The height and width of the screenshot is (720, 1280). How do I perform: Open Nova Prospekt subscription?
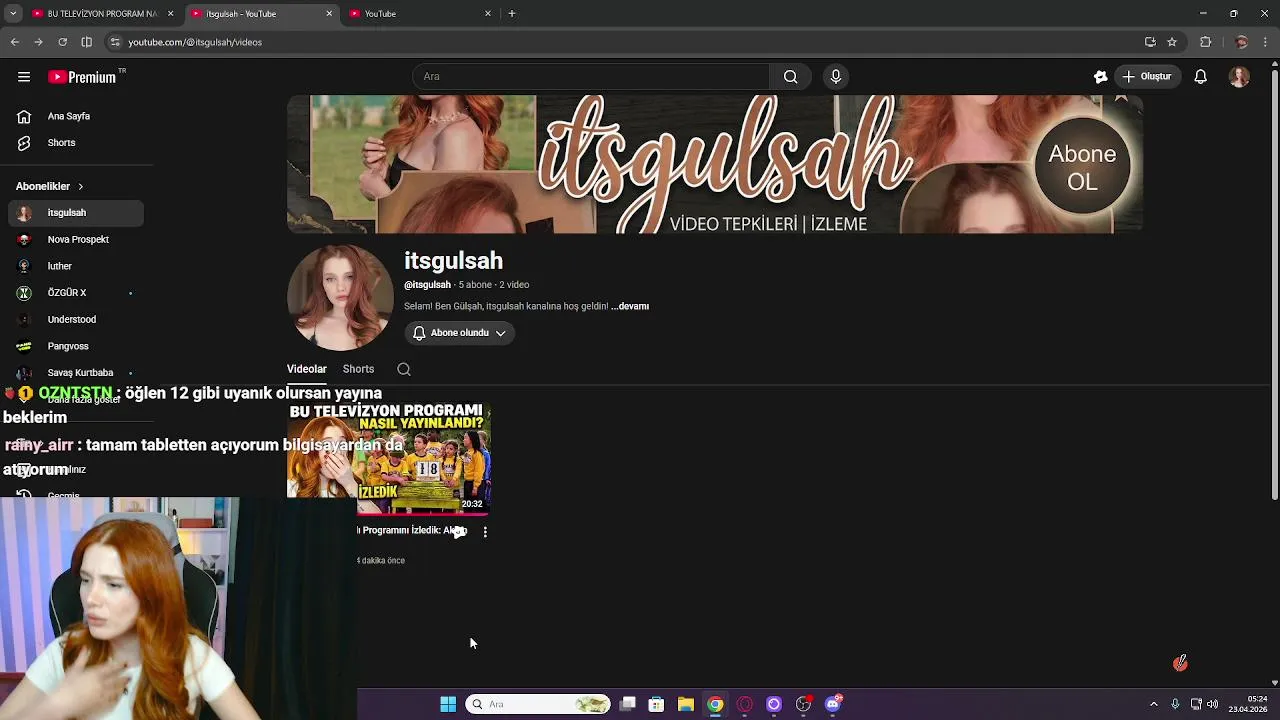(x=76, y=240)
